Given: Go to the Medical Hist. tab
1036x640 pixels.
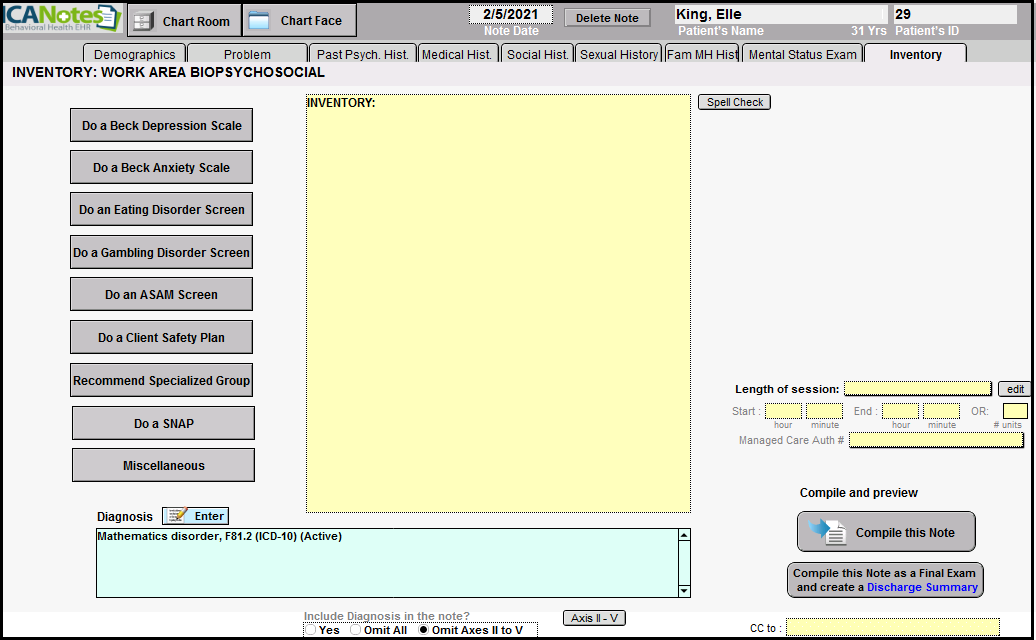Looking at the screenshot, I should click(x=457, y=54).
